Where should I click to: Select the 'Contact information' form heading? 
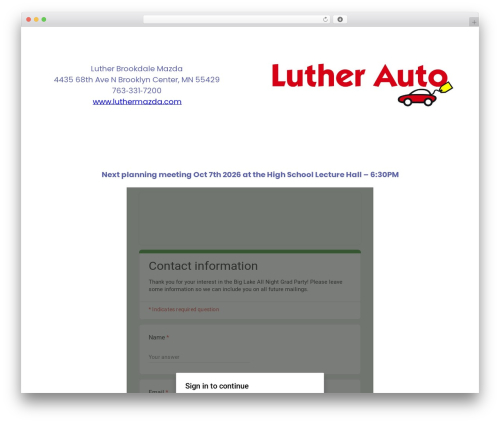[203, 266]
